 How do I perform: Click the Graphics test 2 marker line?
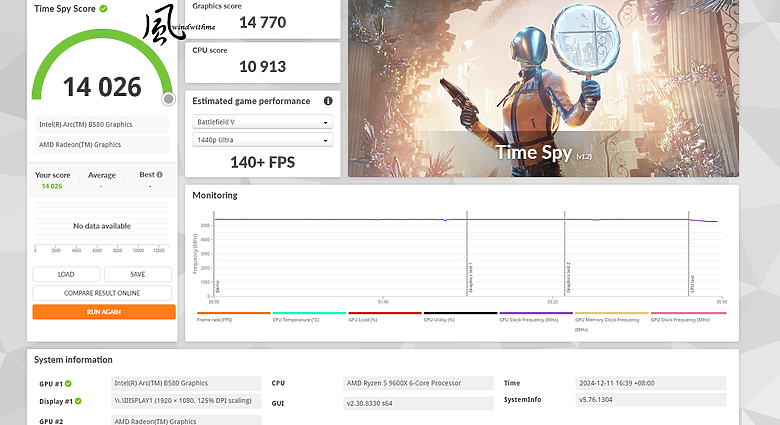tap(565, 254)
